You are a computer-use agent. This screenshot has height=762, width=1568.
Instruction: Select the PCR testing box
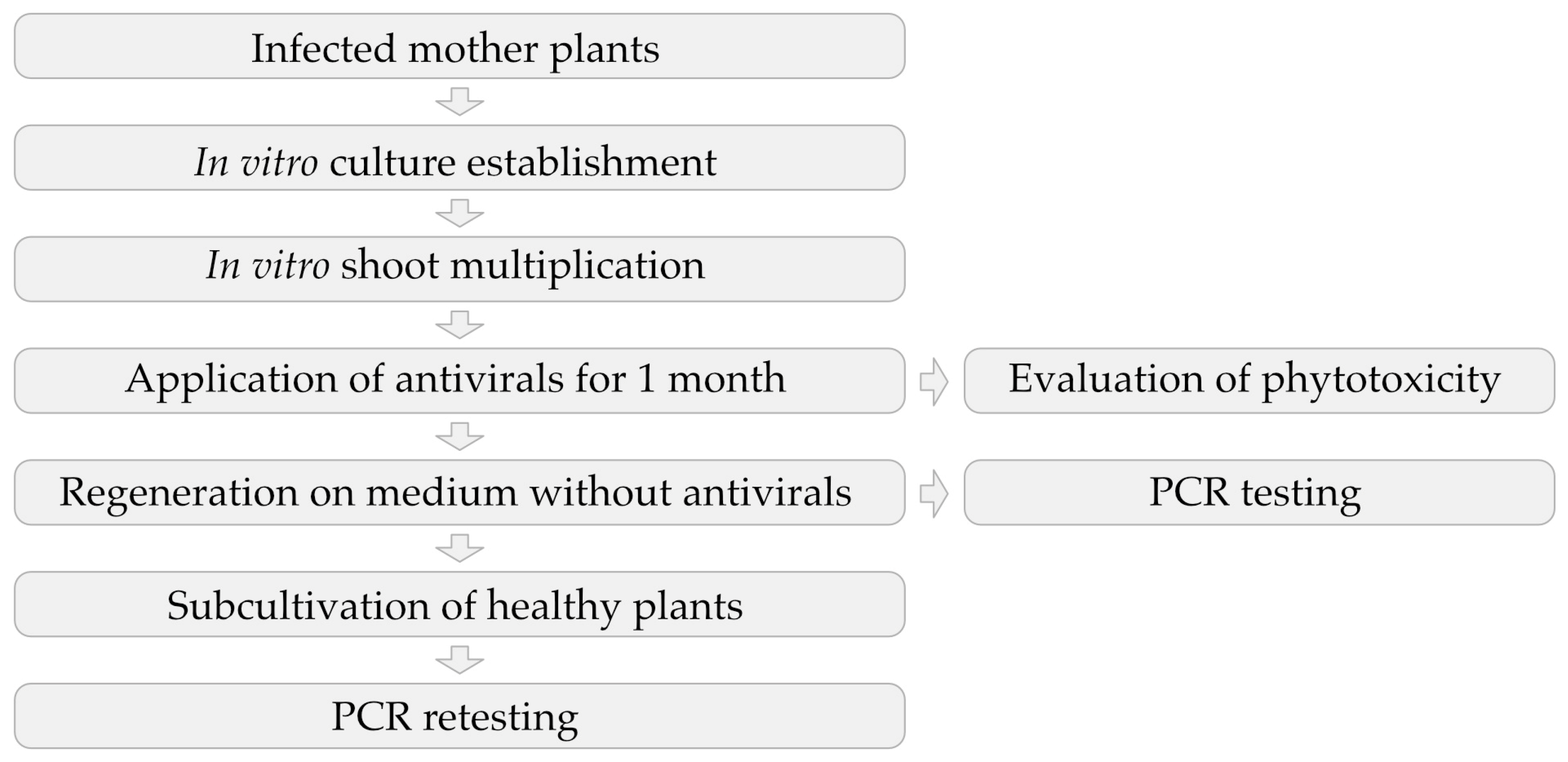tap(1259, 492)
